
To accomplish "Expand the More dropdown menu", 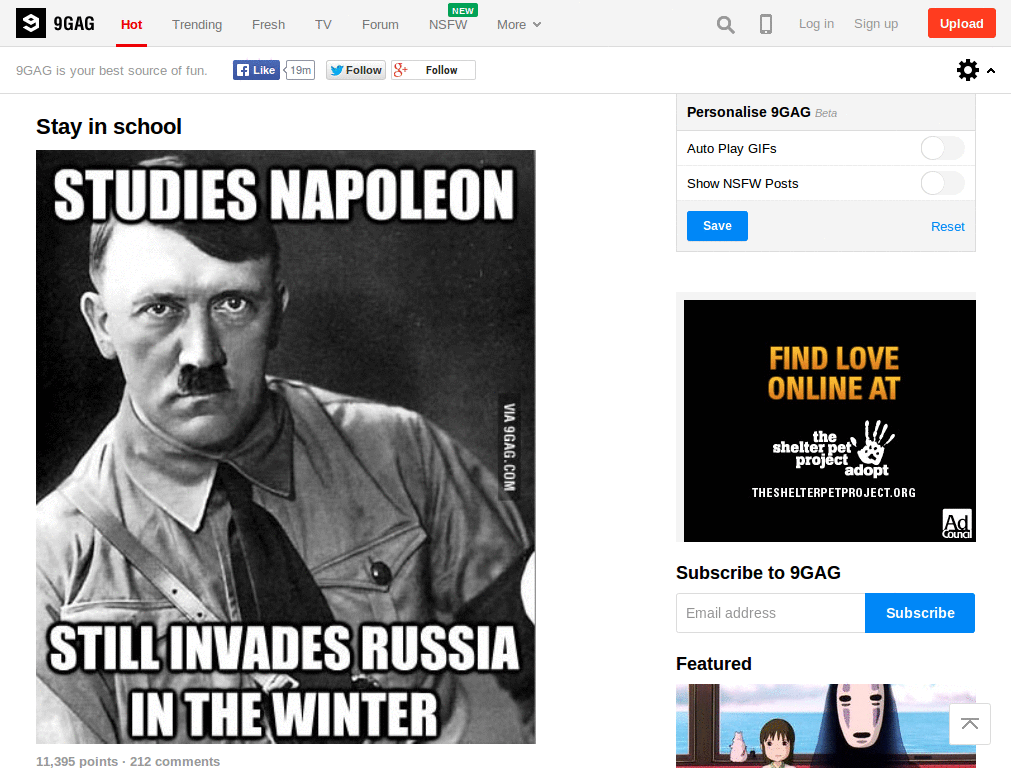I will pos(519,25).
